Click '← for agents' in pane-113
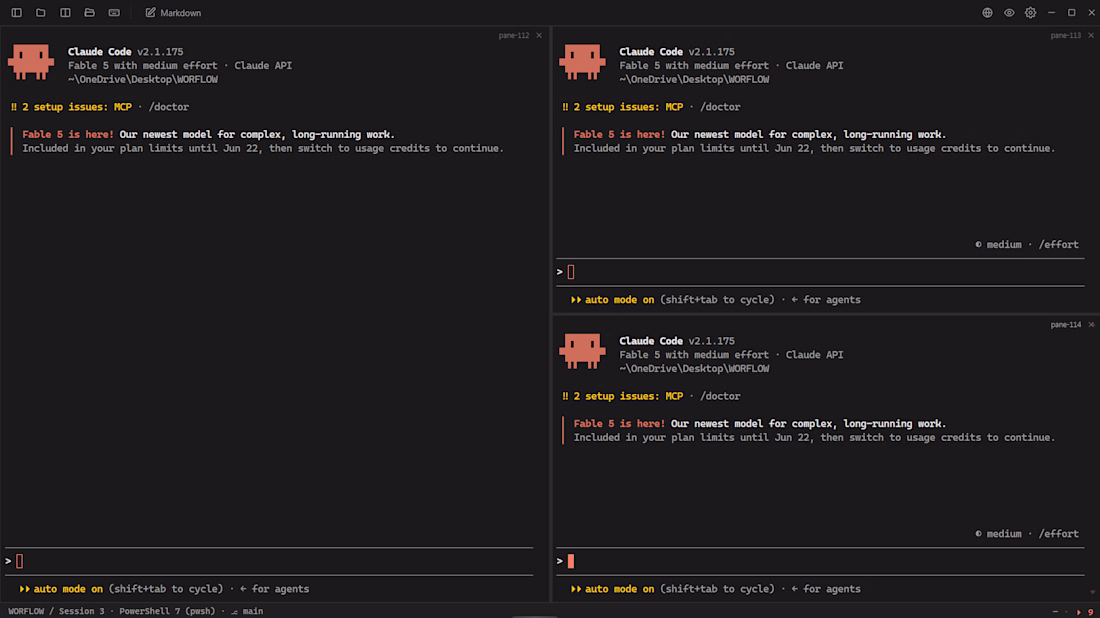The width and height of the screenshot is (1100, 618). [x=826, y=300]
